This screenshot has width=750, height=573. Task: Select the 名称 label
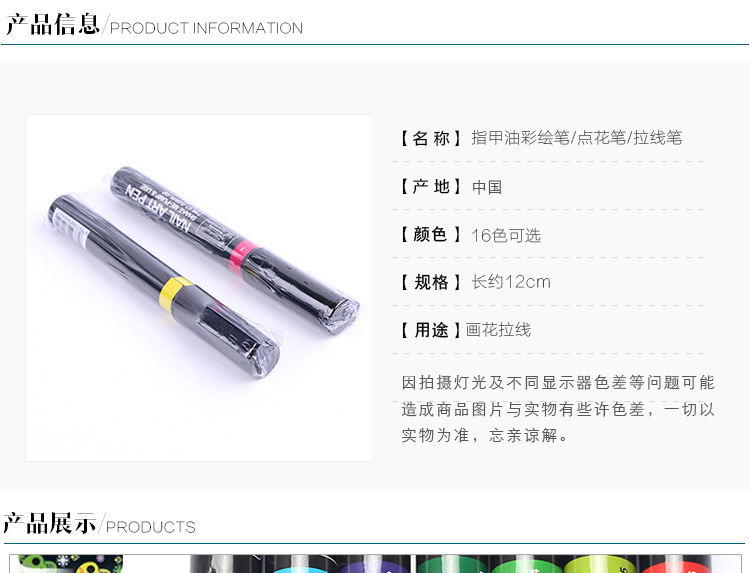430,138
